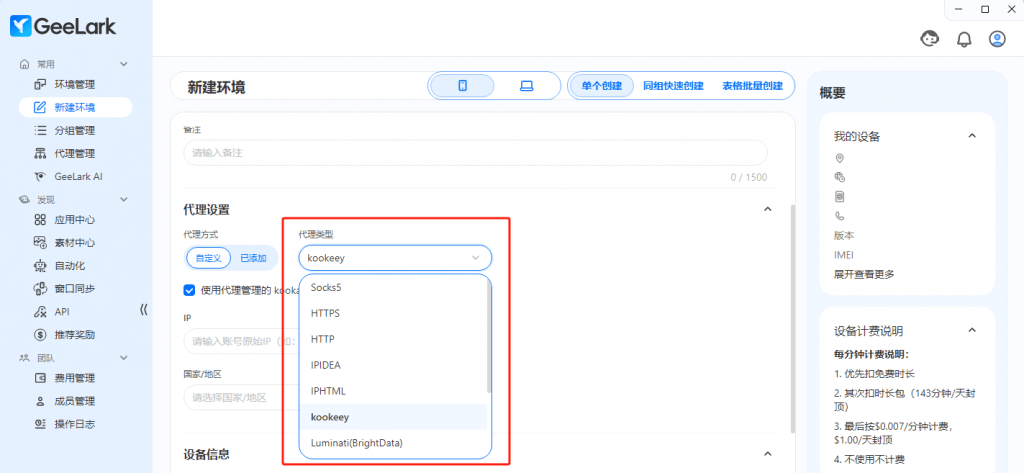This screenshot has height=473, width=1024.
Task: Switch proxy mode to 已添加
Action: (253, 258)
